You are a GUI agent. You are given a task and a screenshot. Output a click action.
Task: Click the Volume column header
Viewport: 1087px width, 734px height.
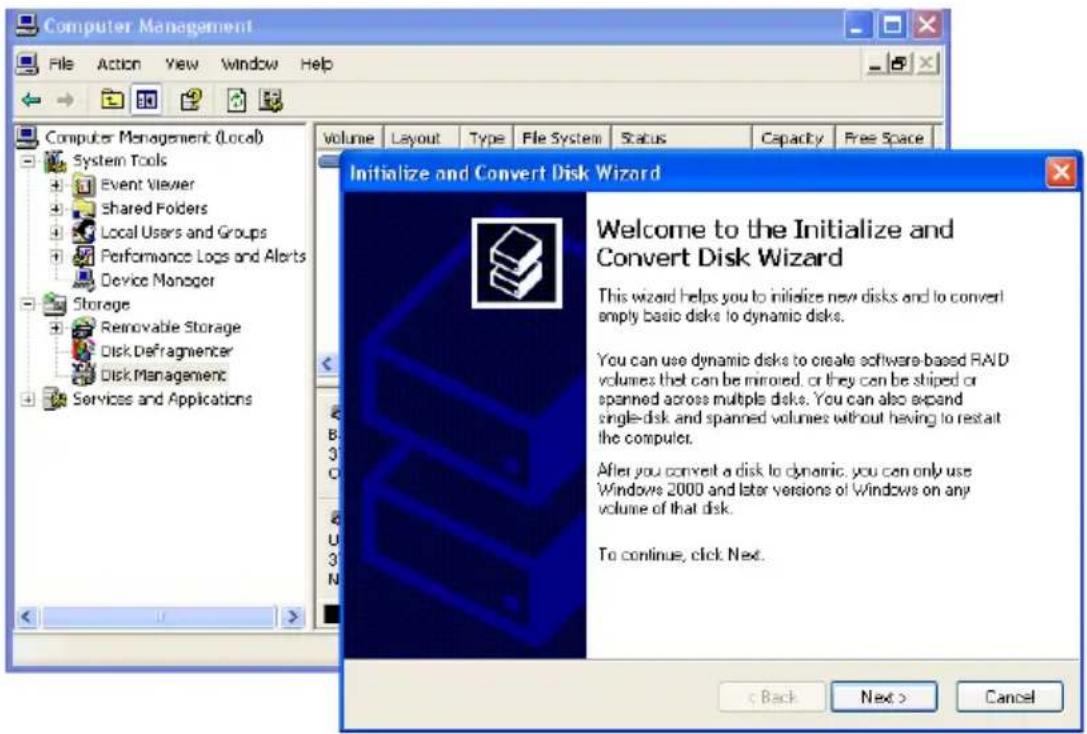click(349, 138)
